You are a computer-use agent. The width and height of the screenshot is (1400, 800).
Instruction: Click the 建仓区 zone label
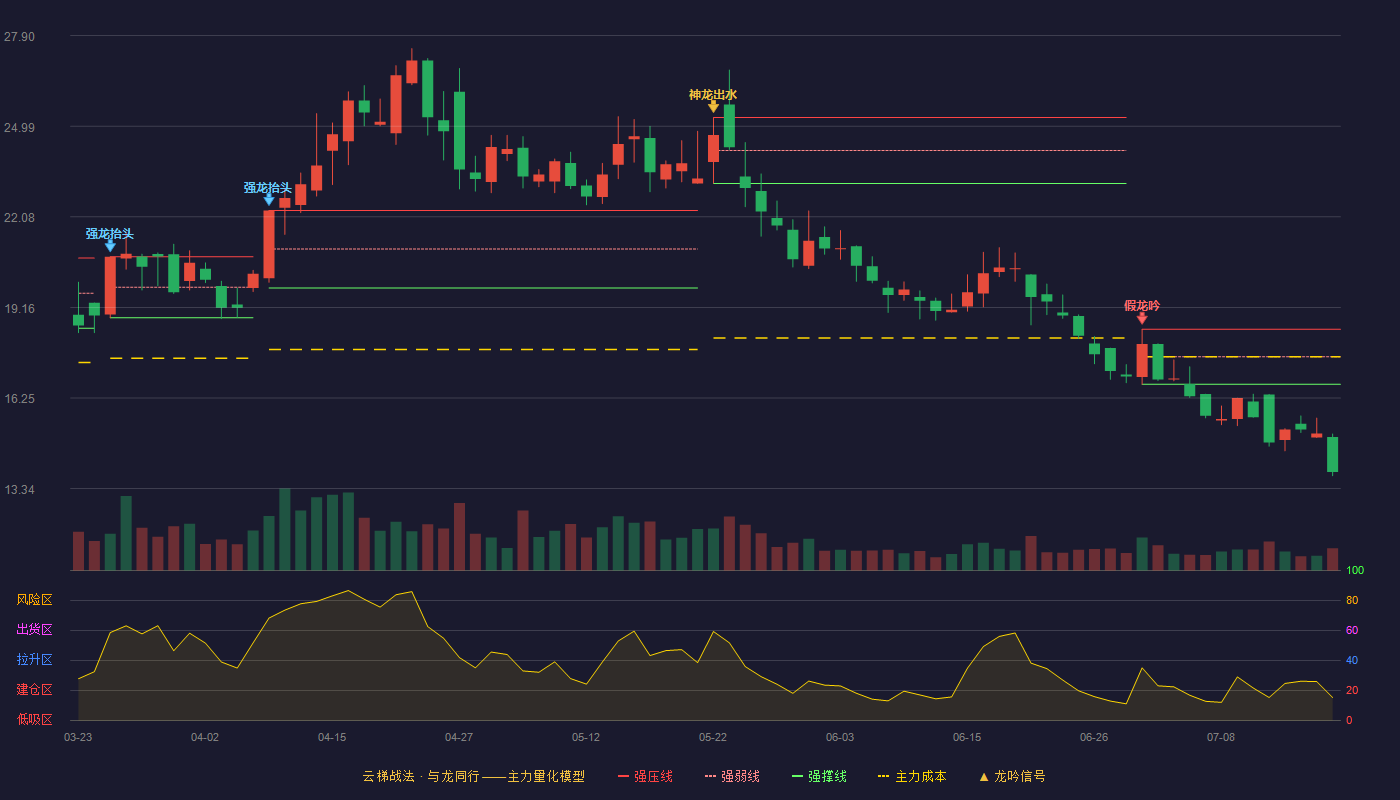coord(35,690)
